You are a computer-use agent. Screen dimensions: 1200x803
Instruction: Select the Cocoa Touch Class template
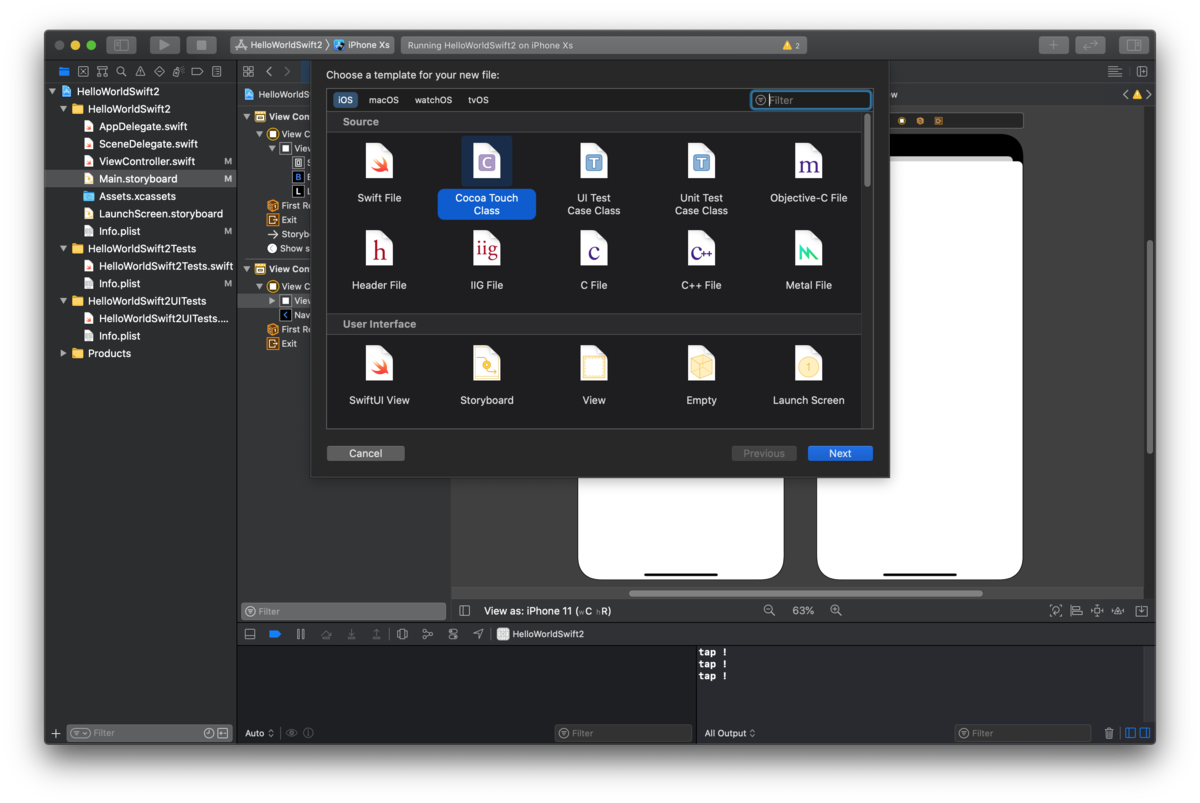(487, 178)
